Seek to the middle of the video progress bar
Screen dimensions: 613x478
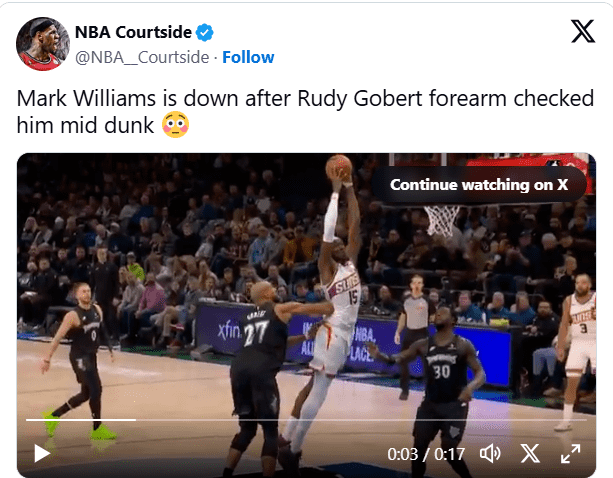coord(306,420)
